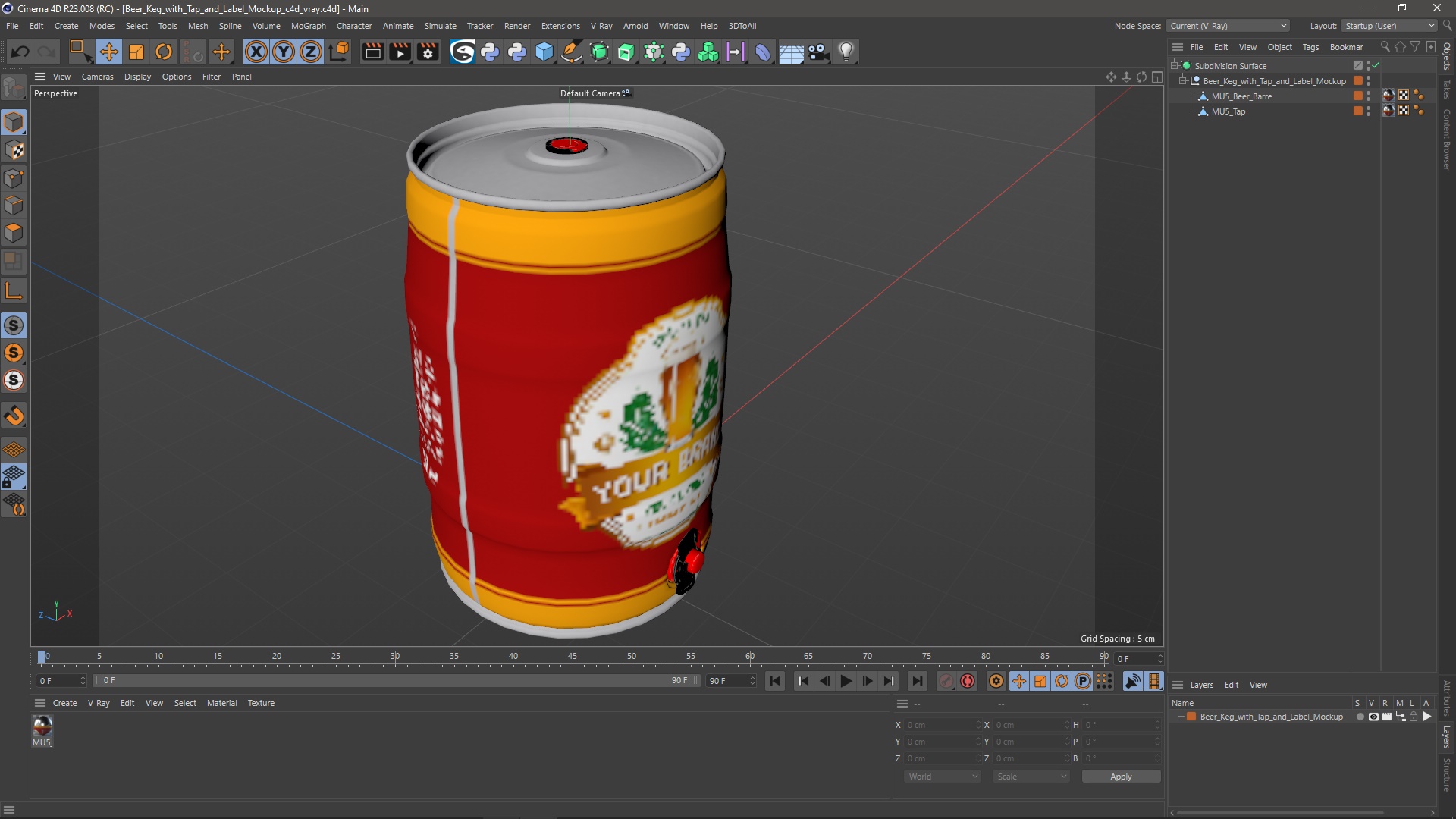Click the Cube primitive icon
The image size is (1456, 819).
point(544,52)
